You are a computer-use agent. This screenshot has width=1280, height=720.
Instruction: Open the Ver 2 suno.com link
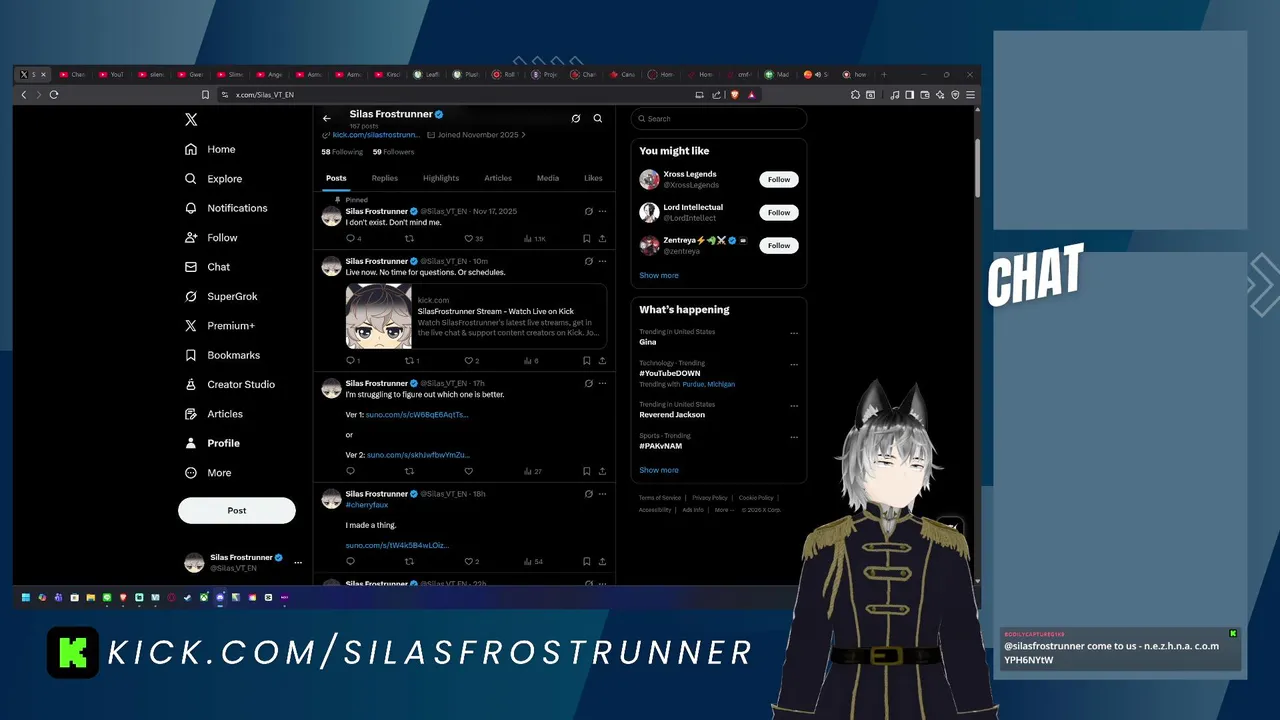pos(418,455)
